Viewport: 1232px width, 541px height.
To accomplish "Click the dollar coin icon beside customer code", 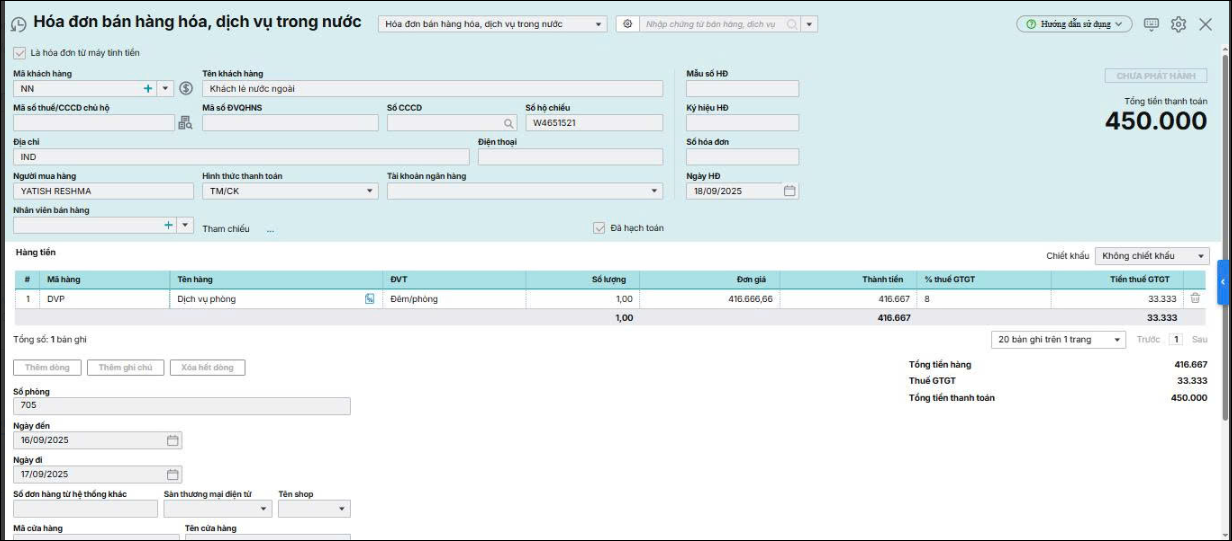I will click(186, 88).
